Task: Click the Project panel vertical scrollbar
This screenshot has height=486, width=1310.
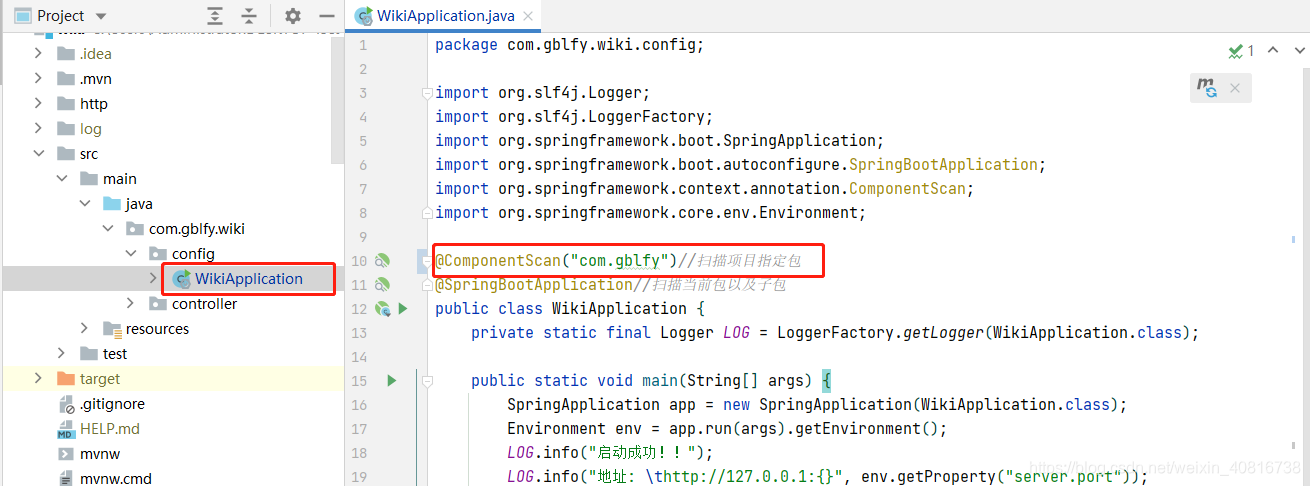Action: 337,100
